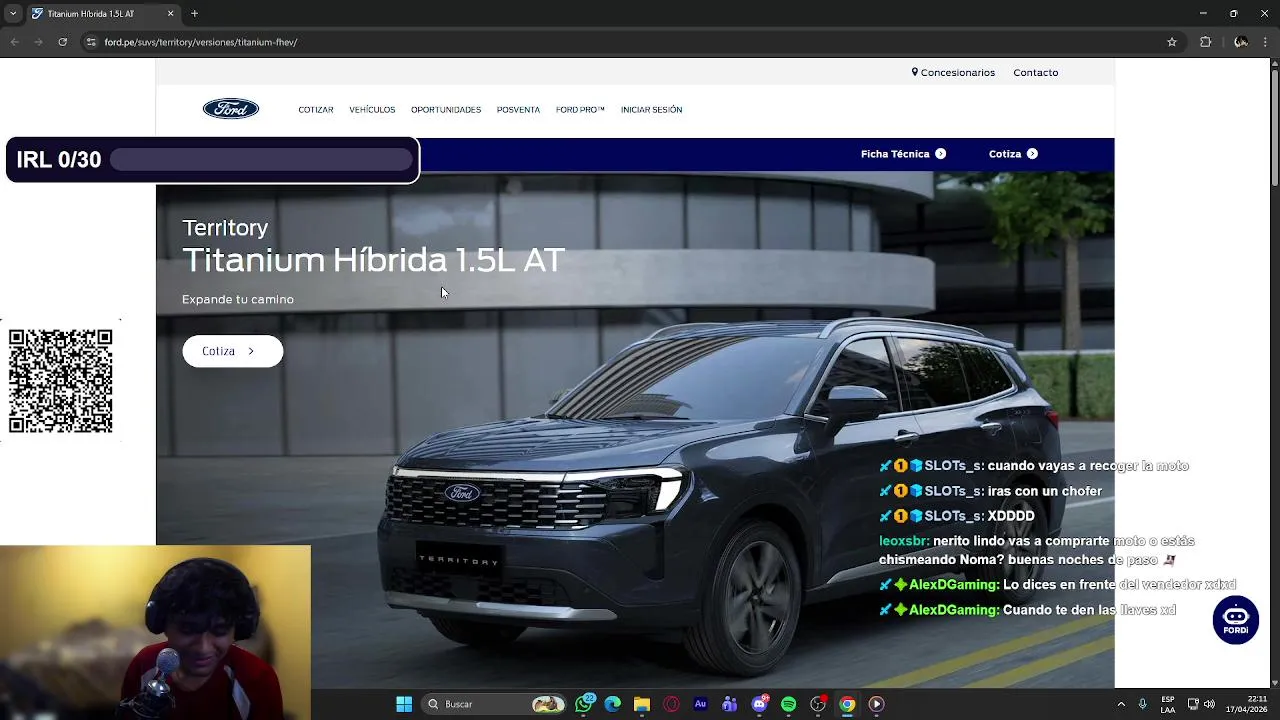Open Adobe Audition from the taskbar

[700, 704]
